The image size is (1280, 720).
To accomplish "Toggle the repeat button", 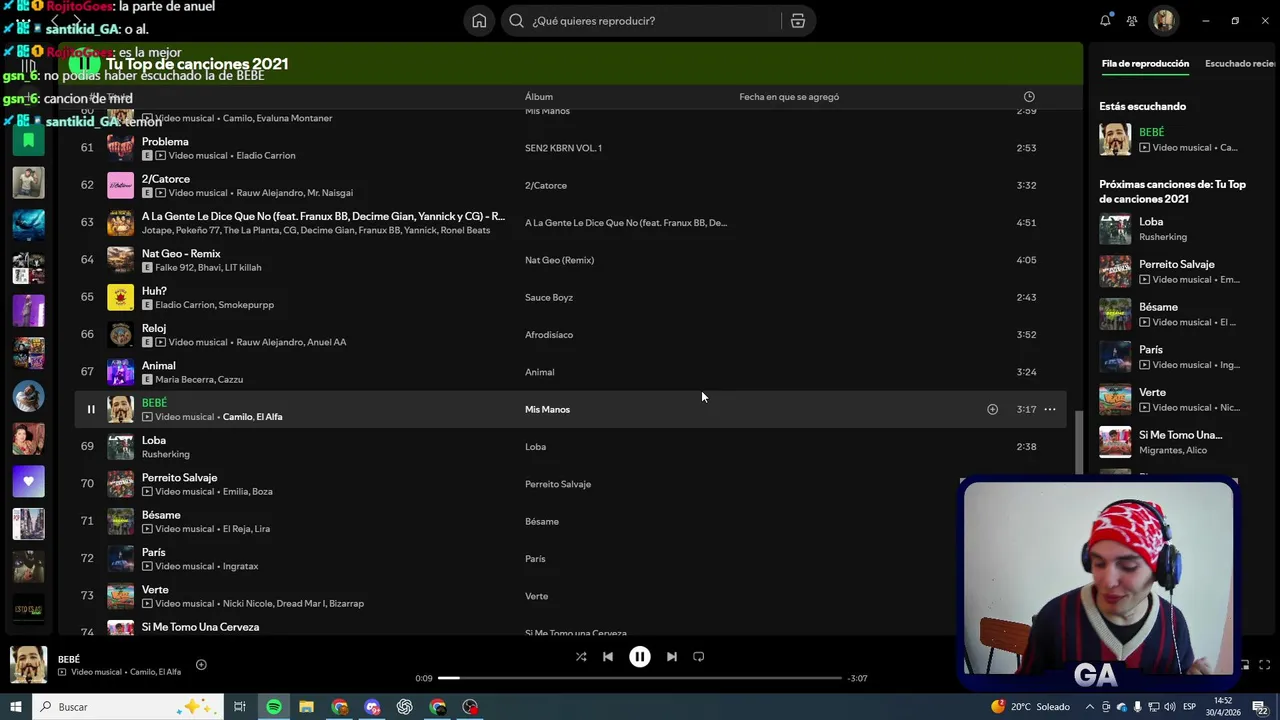I will point(699,657).
